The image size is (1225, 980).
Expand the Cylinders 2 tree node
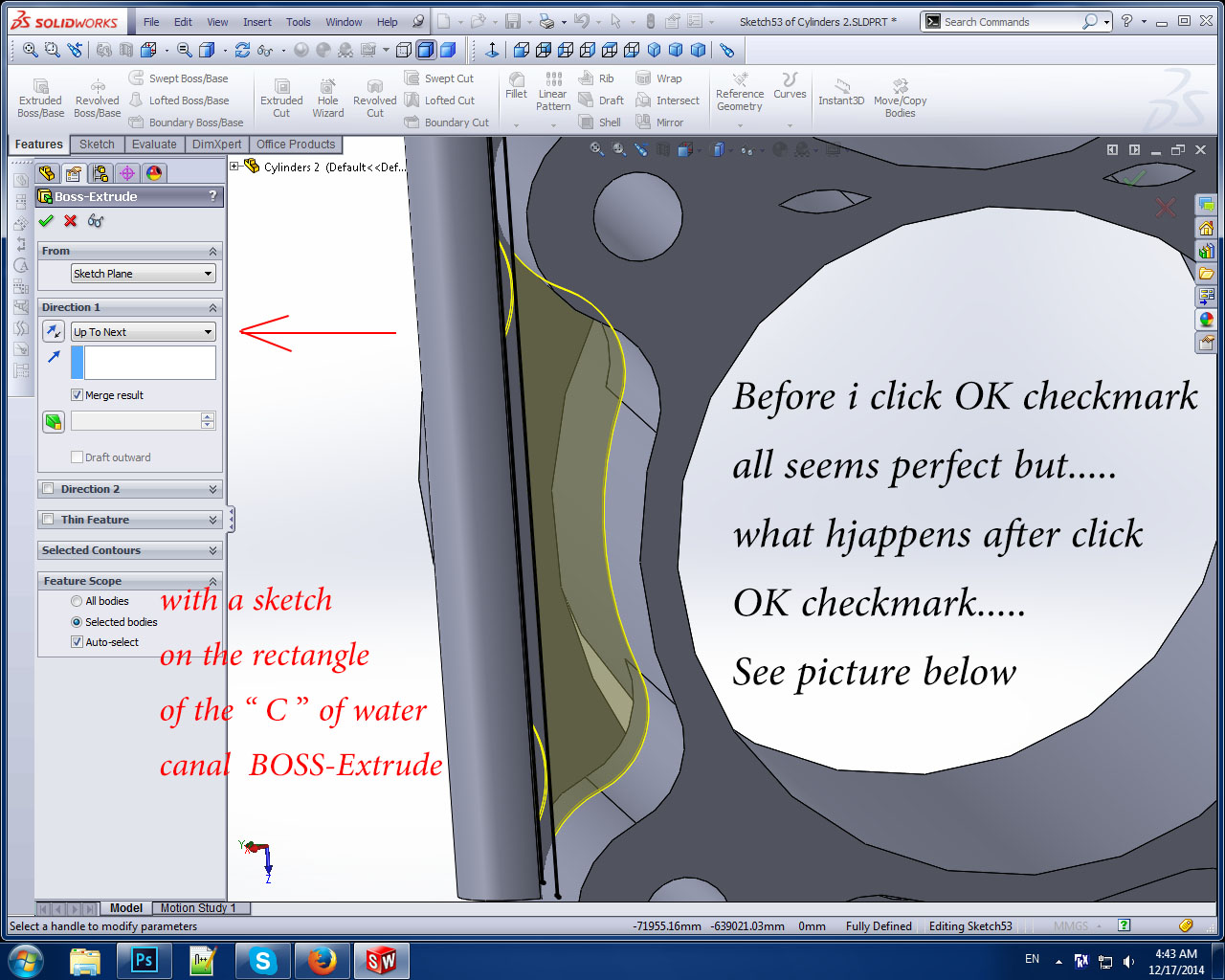(x=234, y=167)
